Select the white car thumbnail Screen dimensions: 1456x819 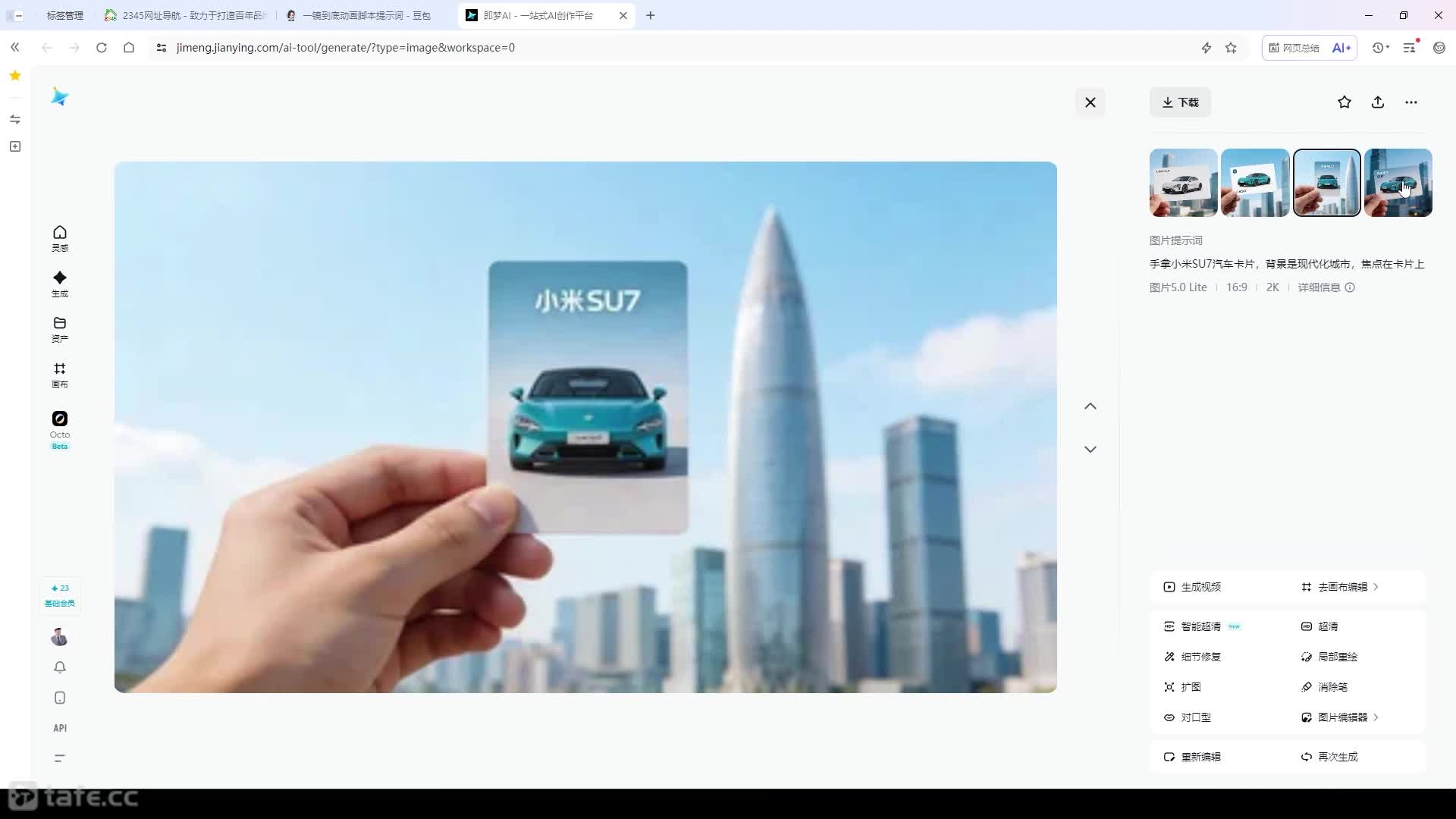(x=1184, y=183)
